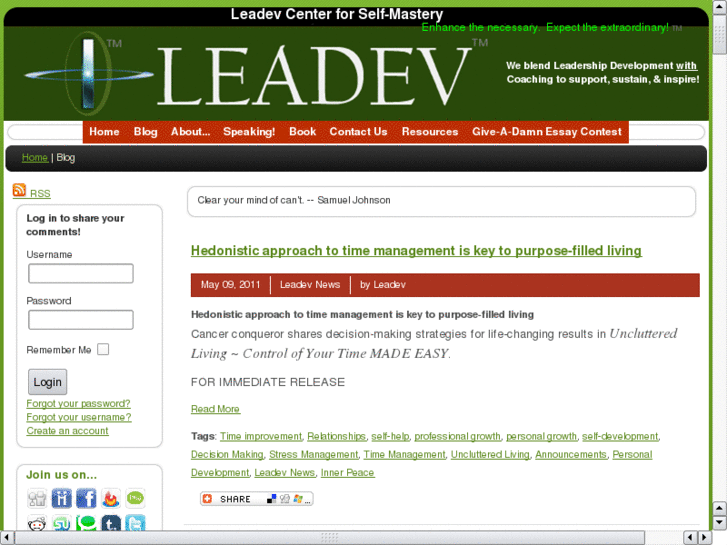Screen dimensions: 727x545
Task: Open Forgot your password? link
Action: pyautogui.click(x=78, y=404)
